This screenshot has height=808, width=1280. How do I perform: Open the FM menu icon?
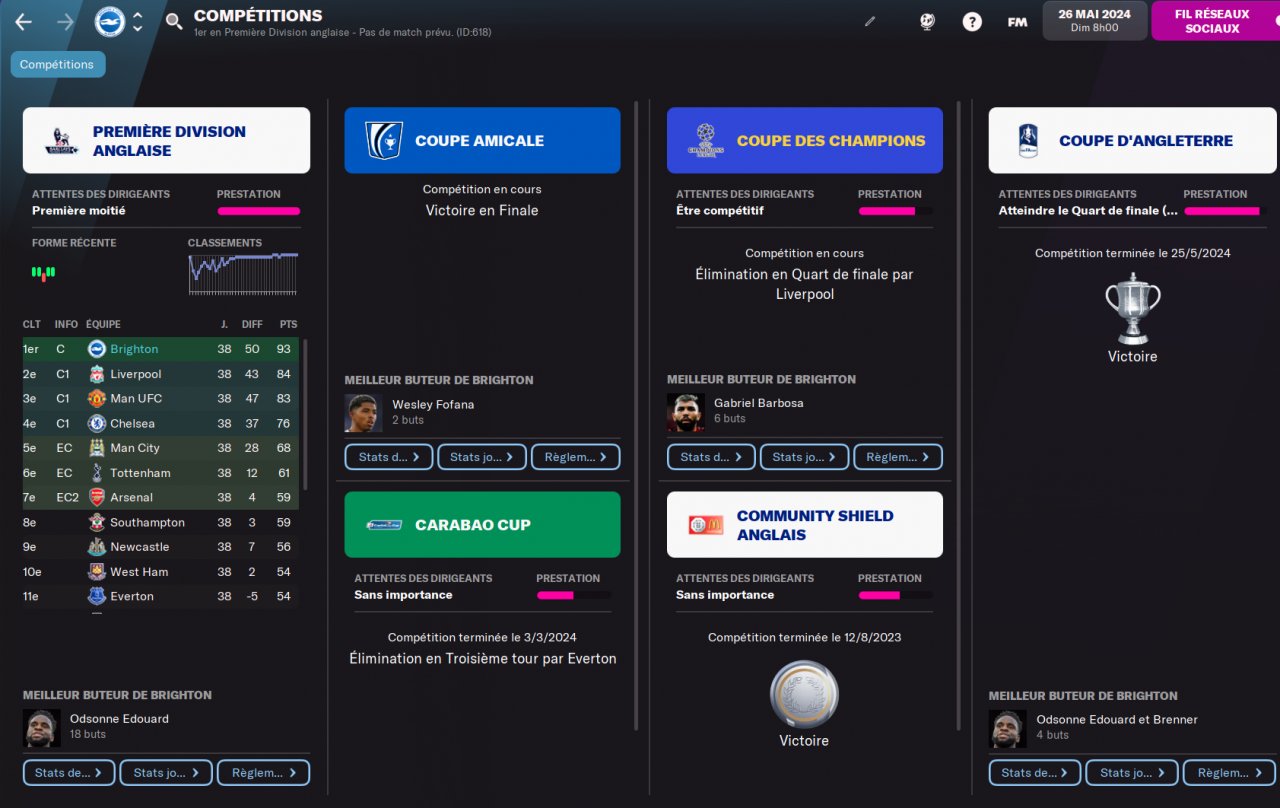coord(1017,21)
